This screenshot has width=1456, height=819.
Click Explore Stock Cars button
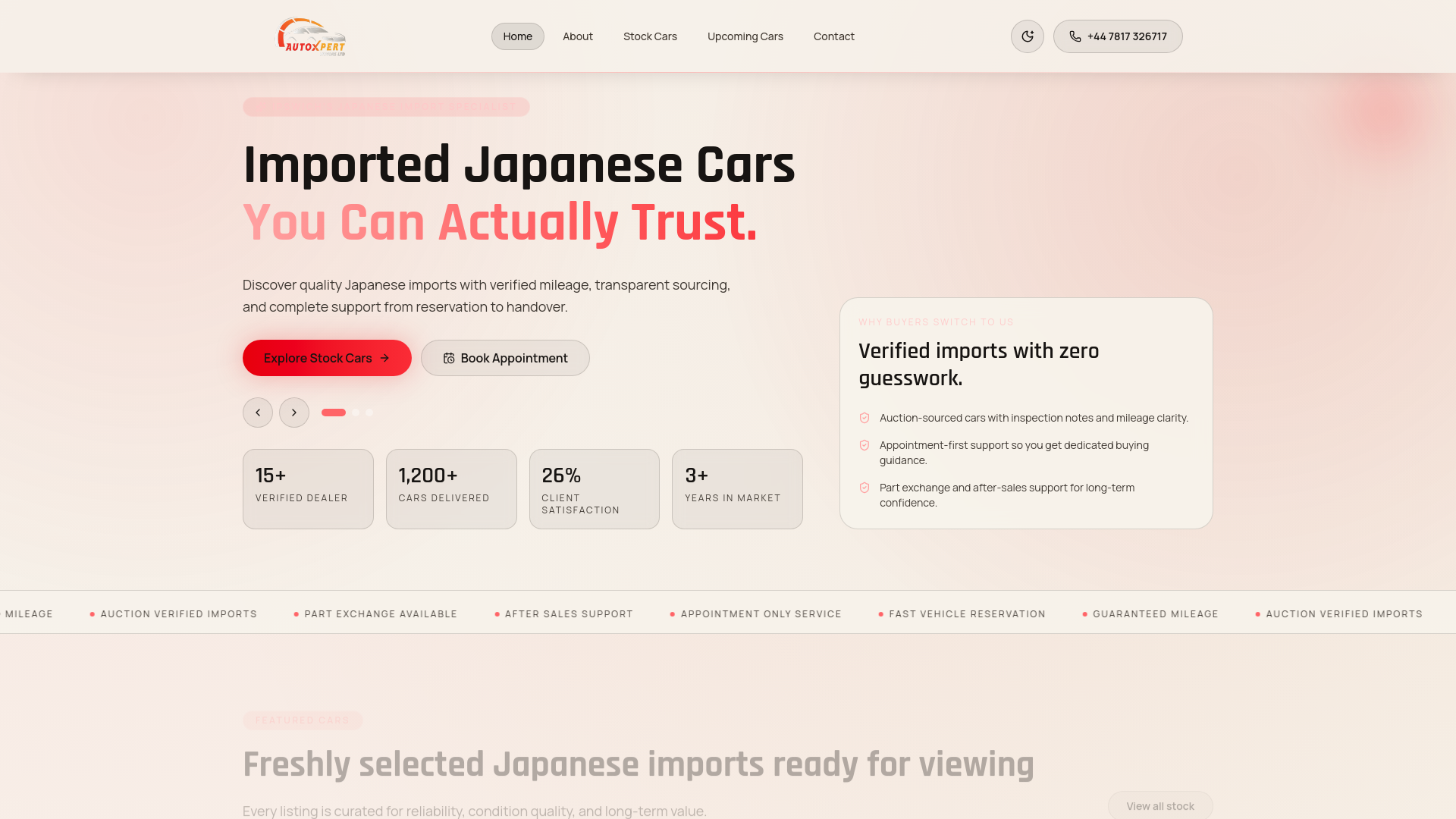pyautogui.click(x=327, y=358)
